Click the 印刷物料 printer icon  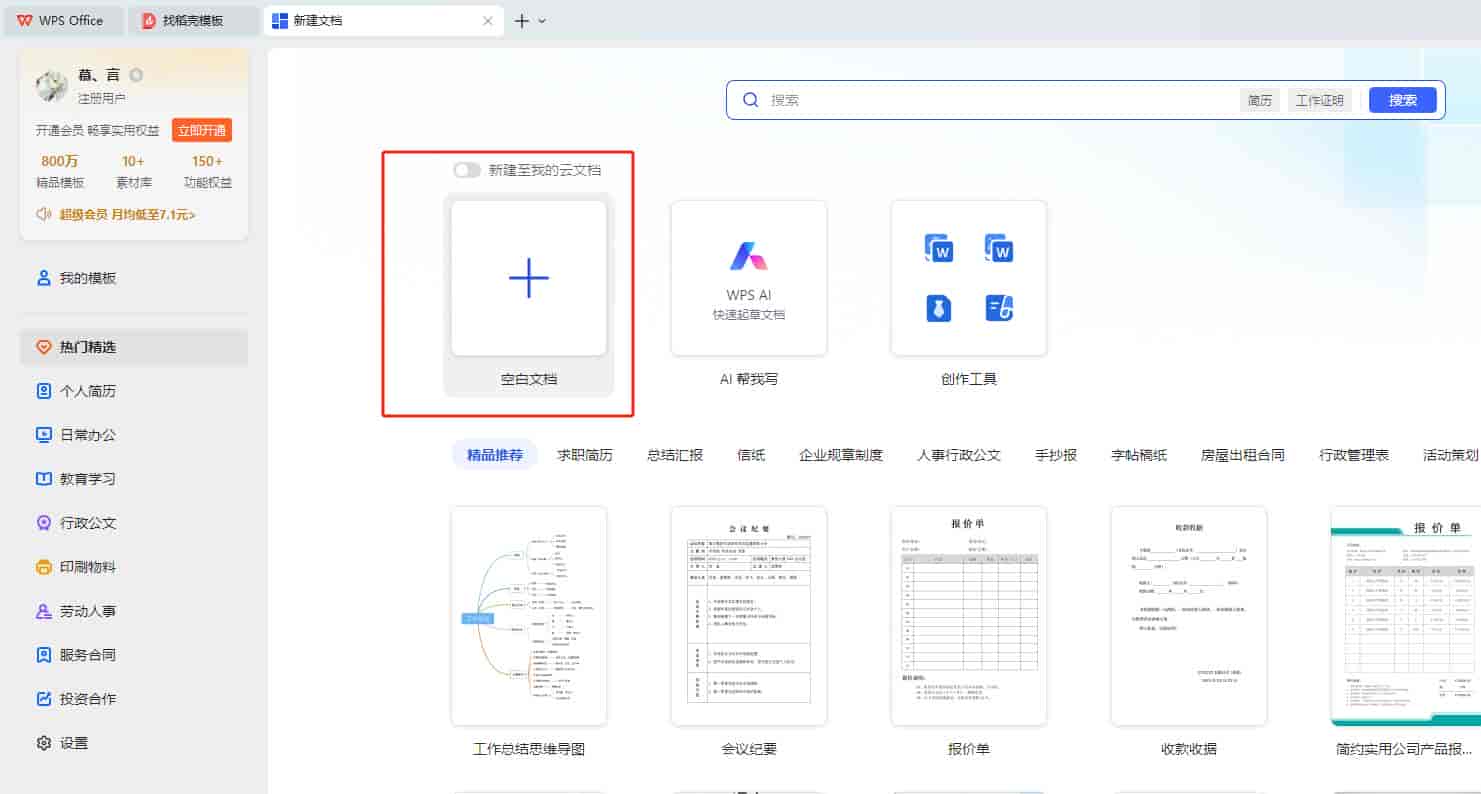click(x=43, y=567)
